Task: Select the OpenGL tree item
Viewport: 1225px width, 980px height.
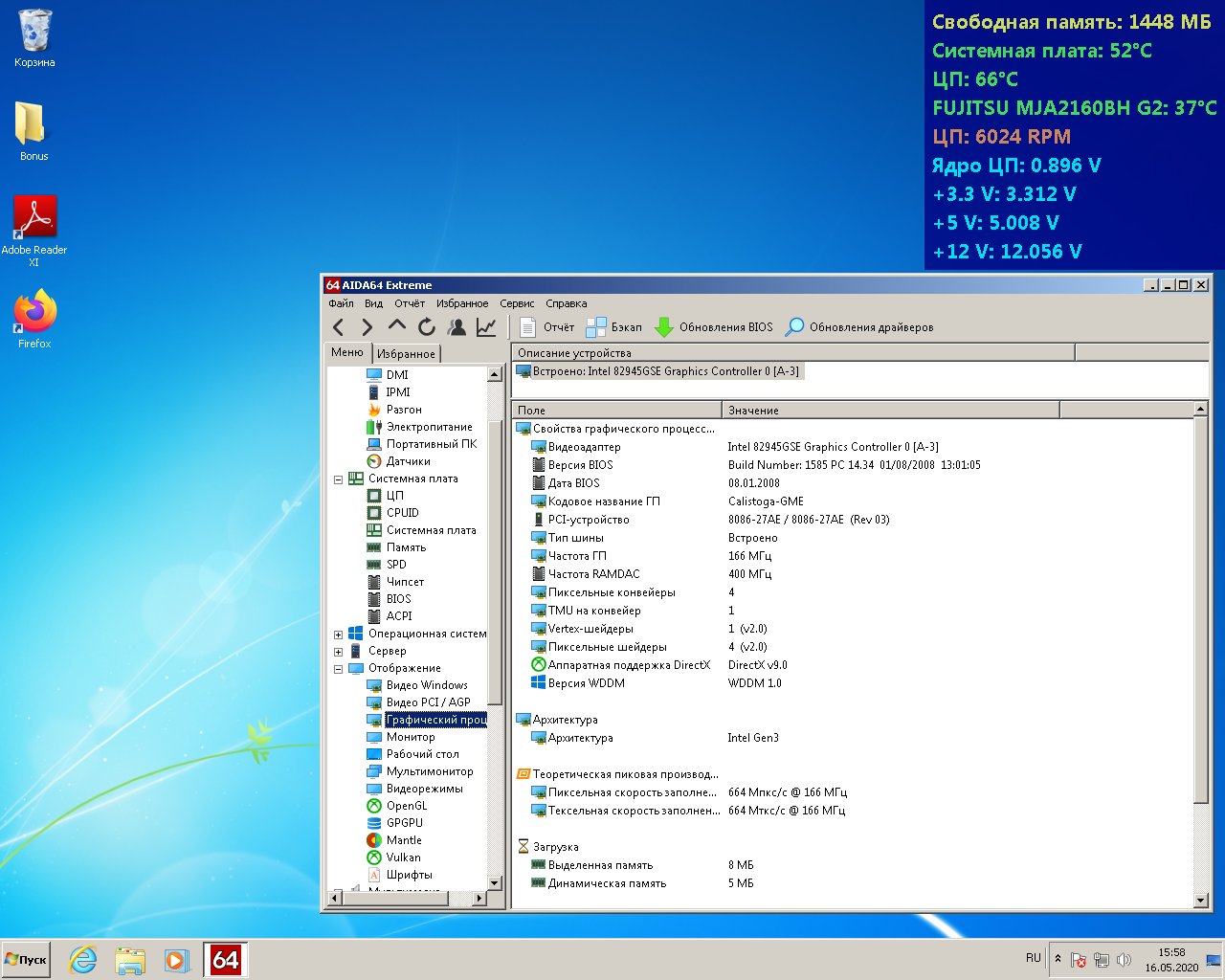Action: click(x=407, y=806)
